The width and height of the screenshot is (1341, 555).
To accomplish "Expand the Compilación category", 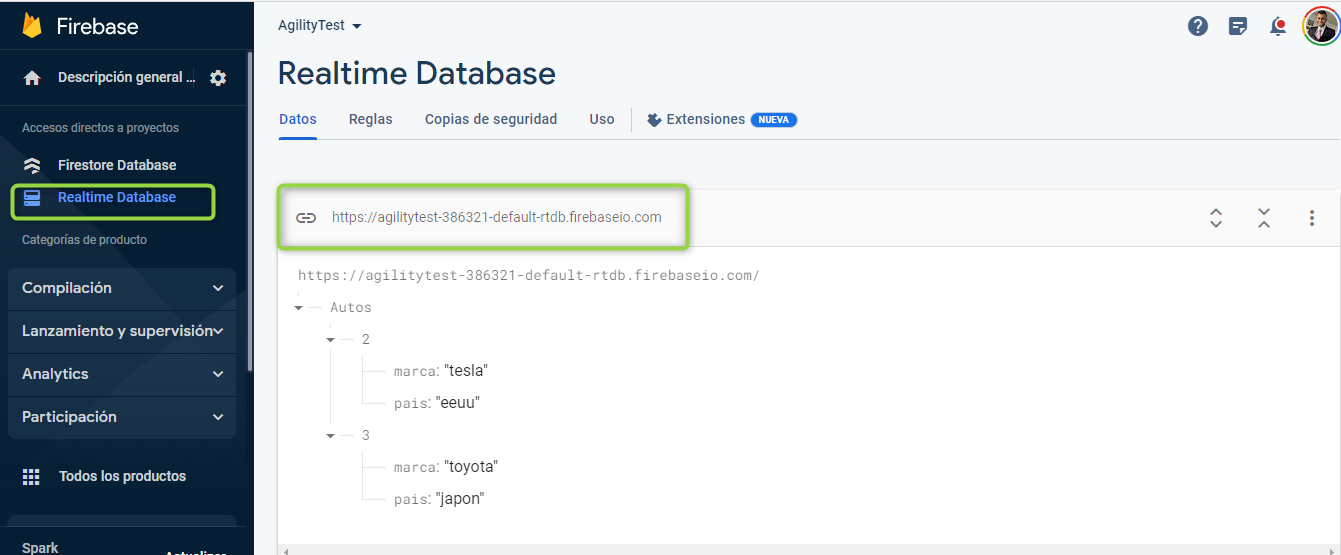I will tap(122, 288).
